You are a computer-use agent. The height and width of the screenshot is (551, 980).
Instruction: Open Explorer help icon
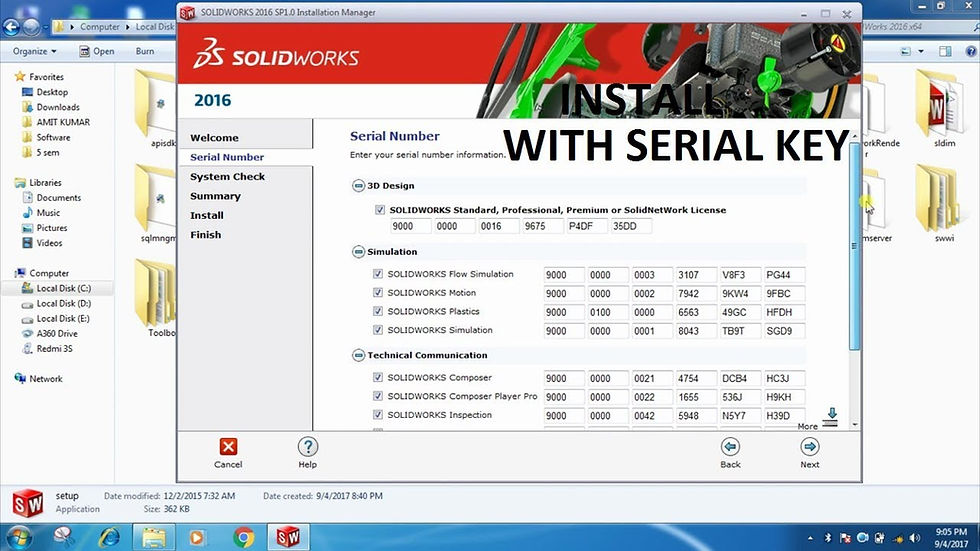click(971, 51)
